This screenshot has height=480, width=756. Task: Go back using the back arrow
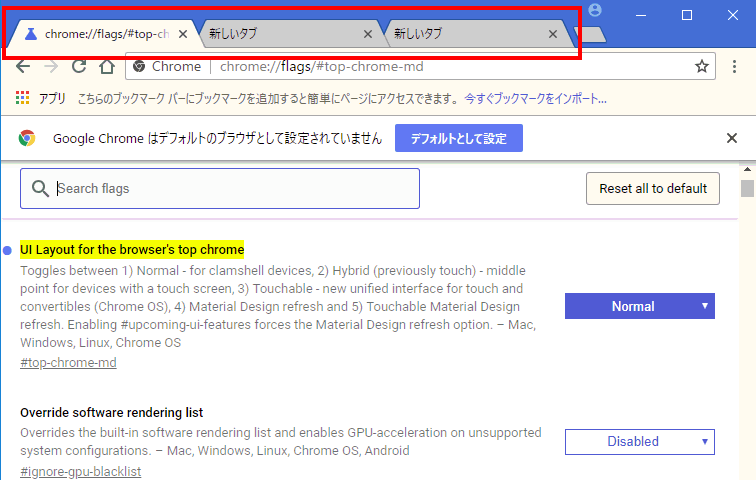pos(23,67)
